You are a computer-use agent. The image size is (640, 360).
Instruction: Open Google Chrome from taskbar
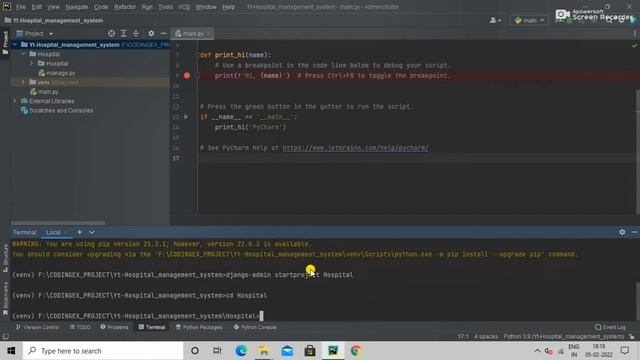pyautogui.click(x=356, y=351)
